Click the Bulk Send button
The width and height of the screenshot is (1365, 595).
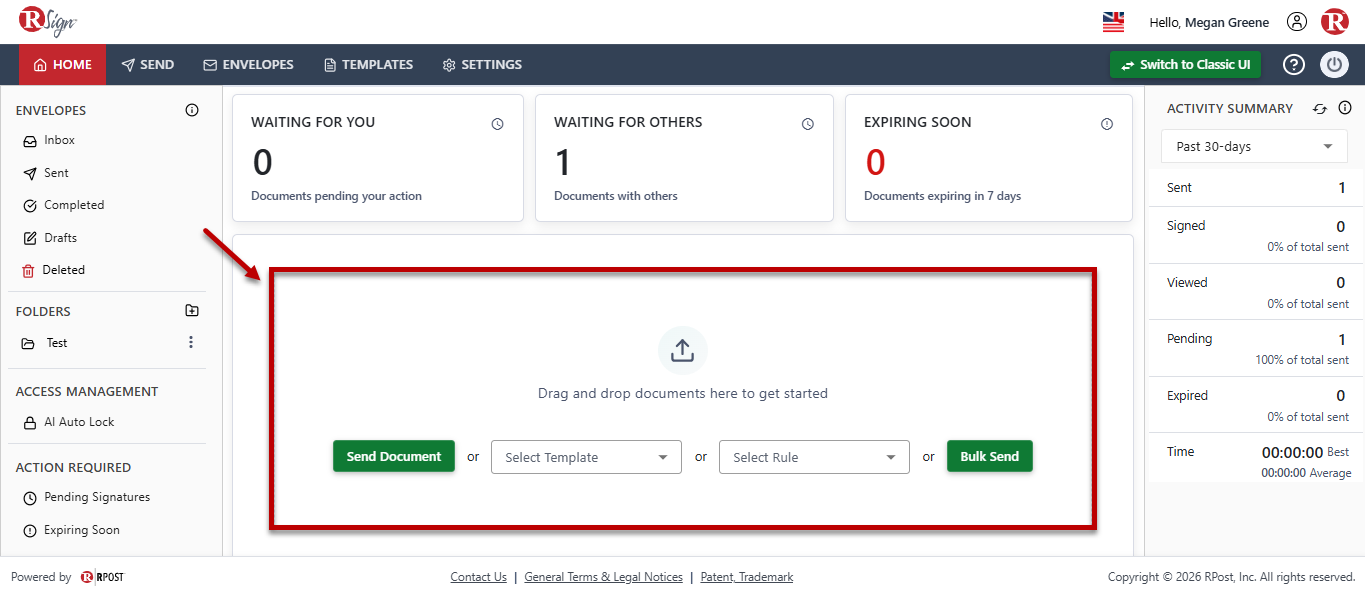point(990,456)
